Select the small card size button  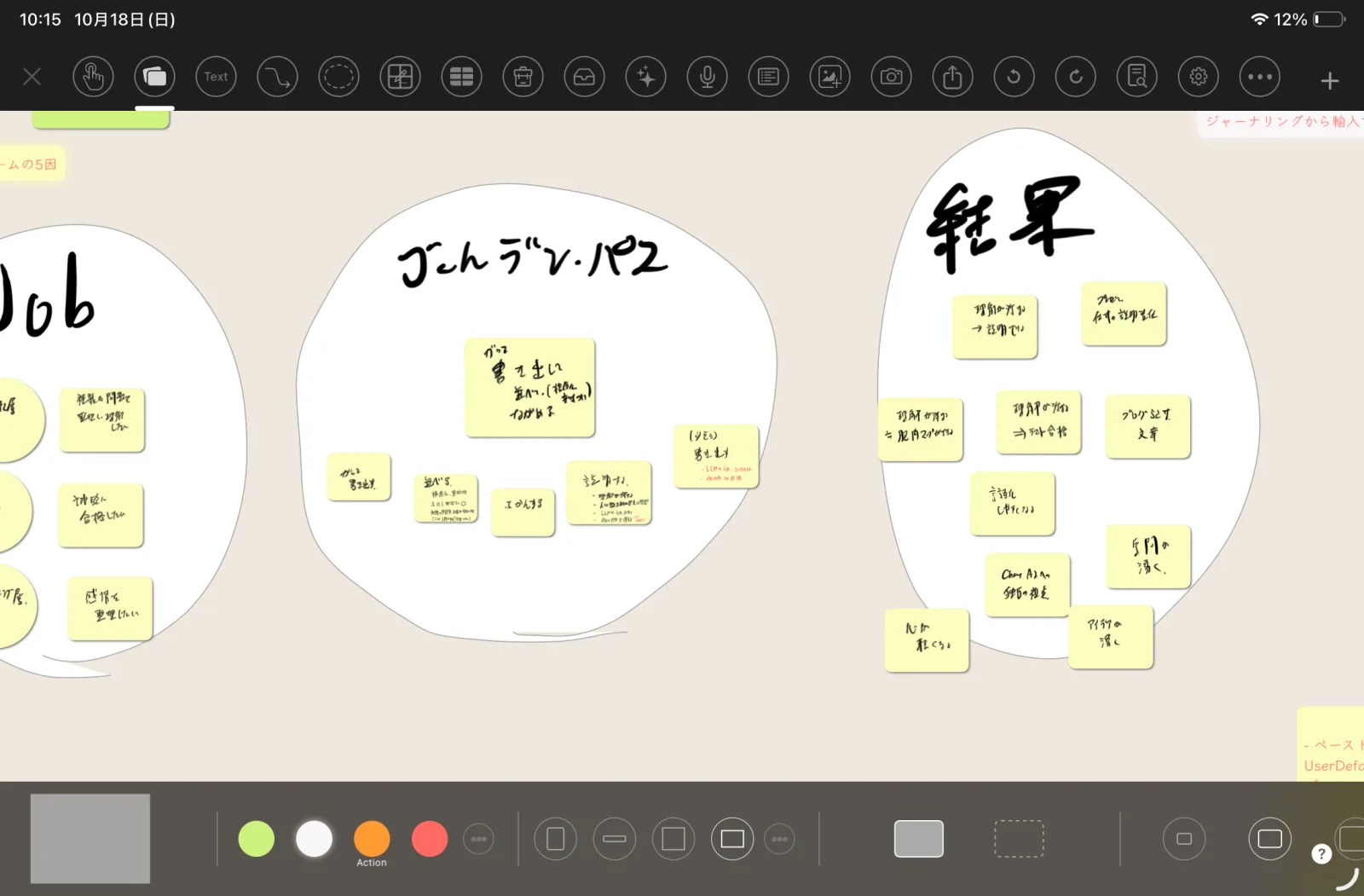point(1184,839)
